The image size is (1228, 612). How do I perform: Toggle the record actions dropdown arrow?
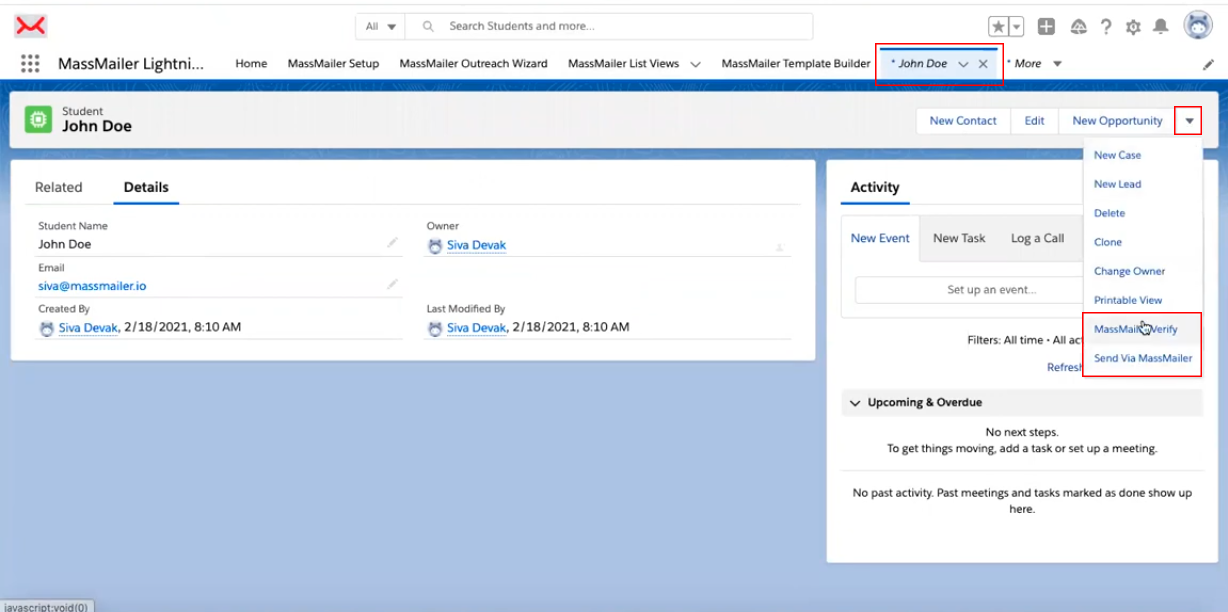(1189, 121)
